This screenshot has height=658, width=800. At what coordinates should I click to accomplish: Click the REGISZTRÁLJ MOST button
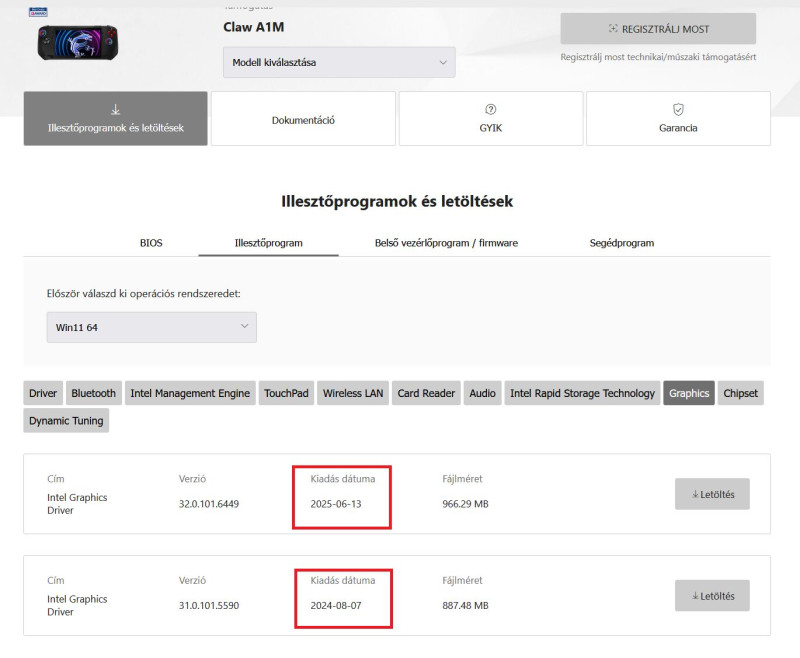click(658, 29)
